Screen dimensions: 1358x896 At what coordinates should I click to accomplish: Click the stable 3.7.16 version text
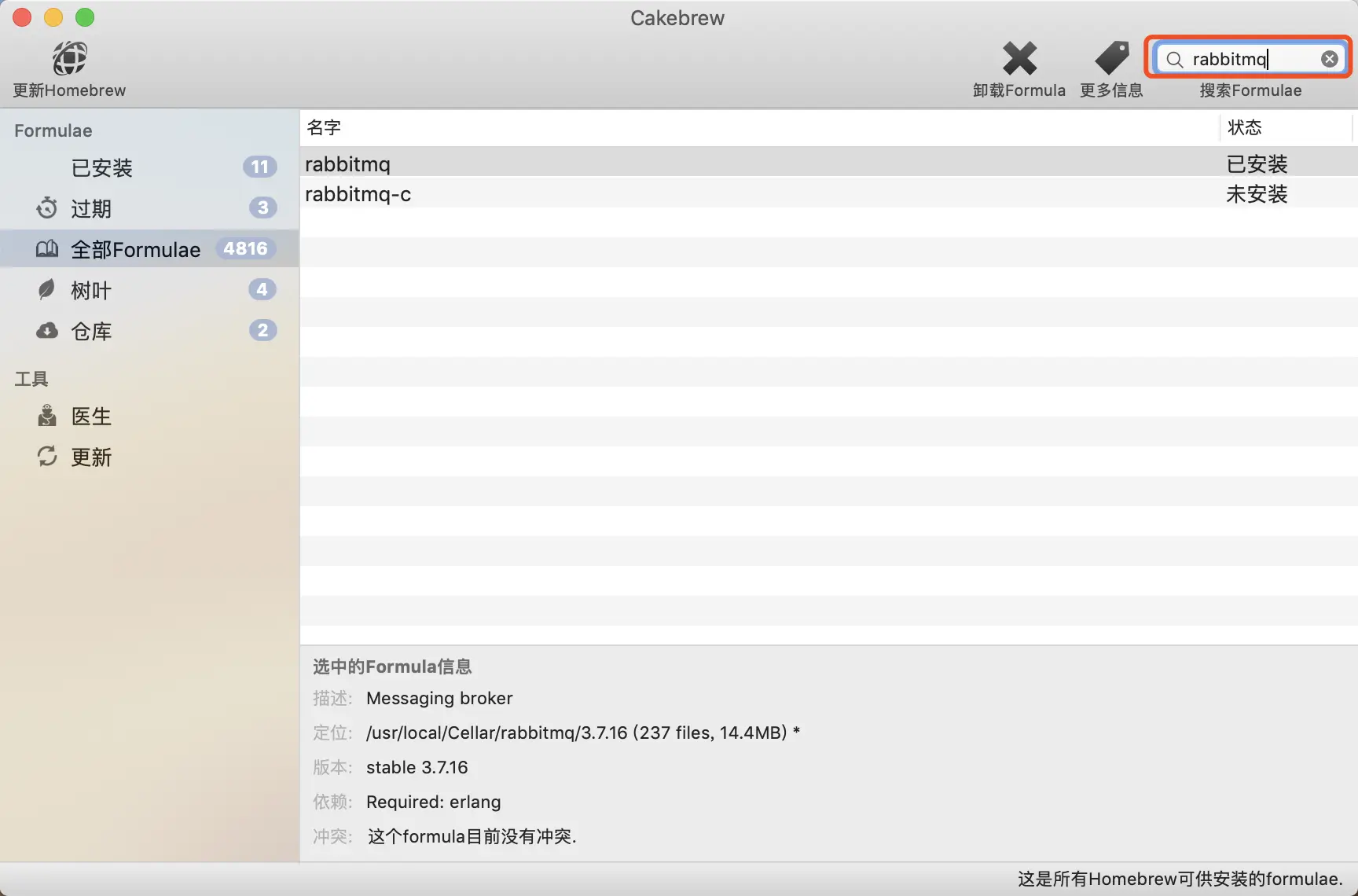[x=417, y=767]
